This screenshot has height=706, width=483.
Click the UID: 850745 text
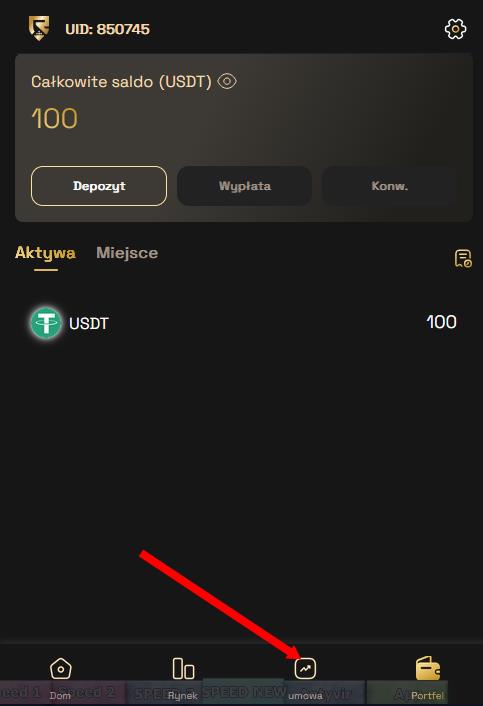pyautogui.click(x=107, y=29)
